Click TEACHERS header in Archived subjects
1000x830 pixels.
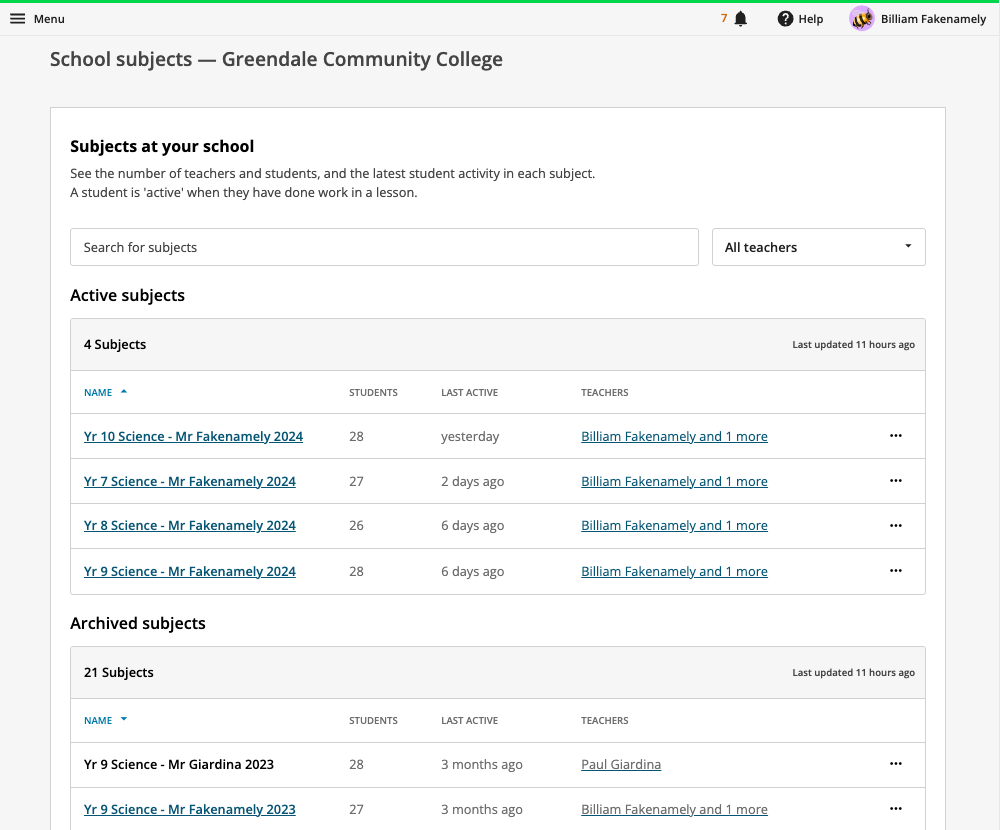[605, 720]
